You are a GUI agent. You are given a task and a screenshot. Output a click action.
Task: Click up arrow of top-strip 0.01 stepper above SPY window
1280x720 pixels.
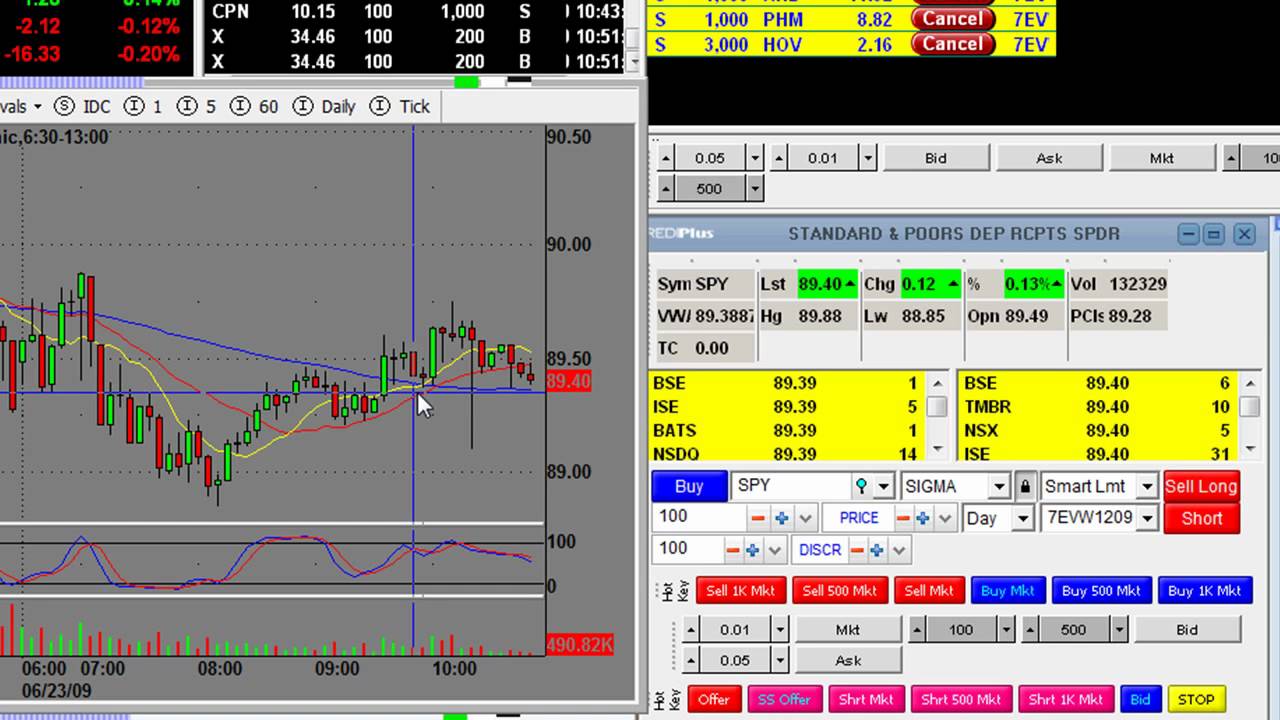coord(780,158)
